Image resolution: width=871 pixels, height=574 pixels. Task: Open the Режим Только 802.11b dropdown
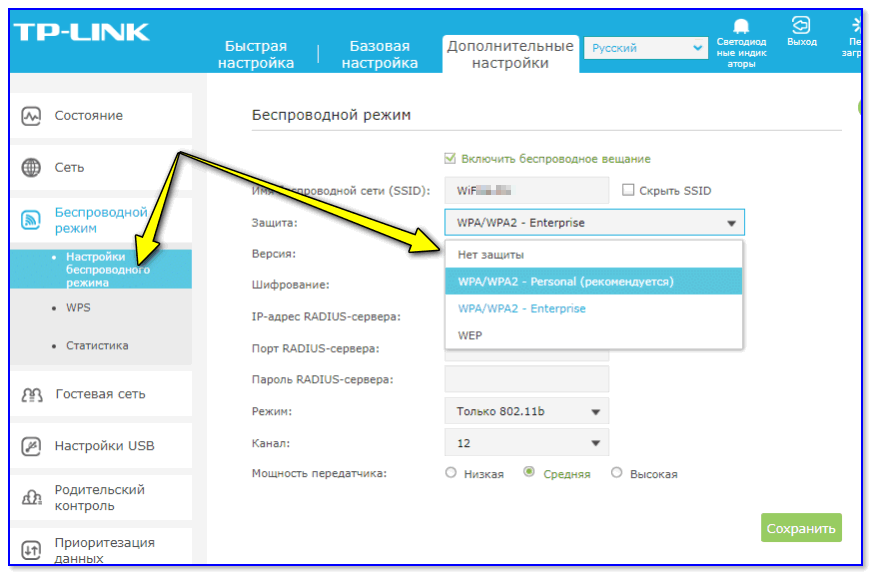(527, 412)
